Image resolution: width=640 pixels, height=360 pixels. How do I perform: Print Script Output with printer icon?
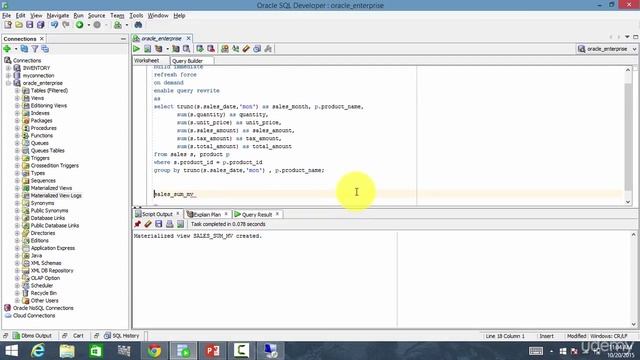point(169,224)
